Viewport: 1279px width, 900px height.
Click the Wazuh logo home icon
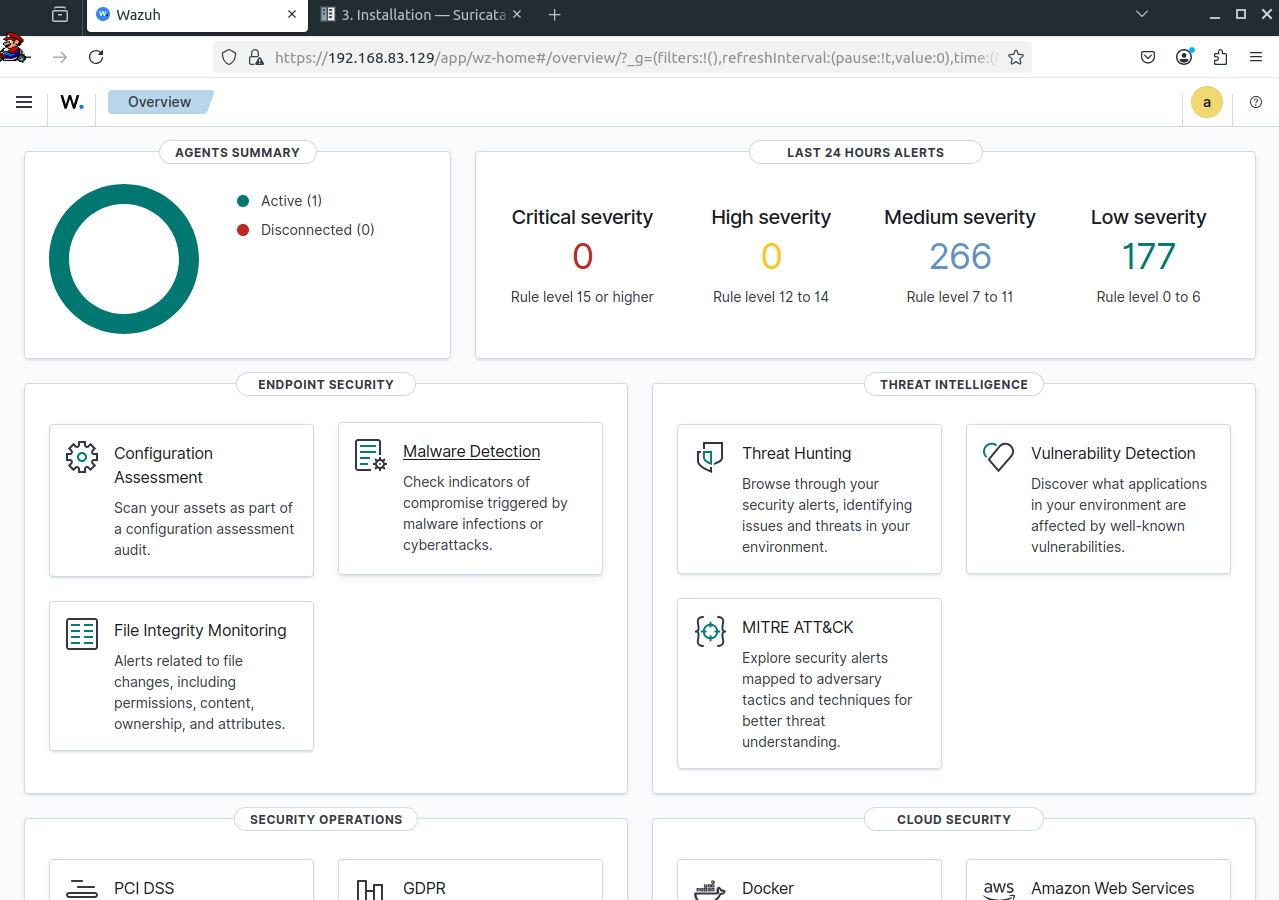click(x=72, y=102)
